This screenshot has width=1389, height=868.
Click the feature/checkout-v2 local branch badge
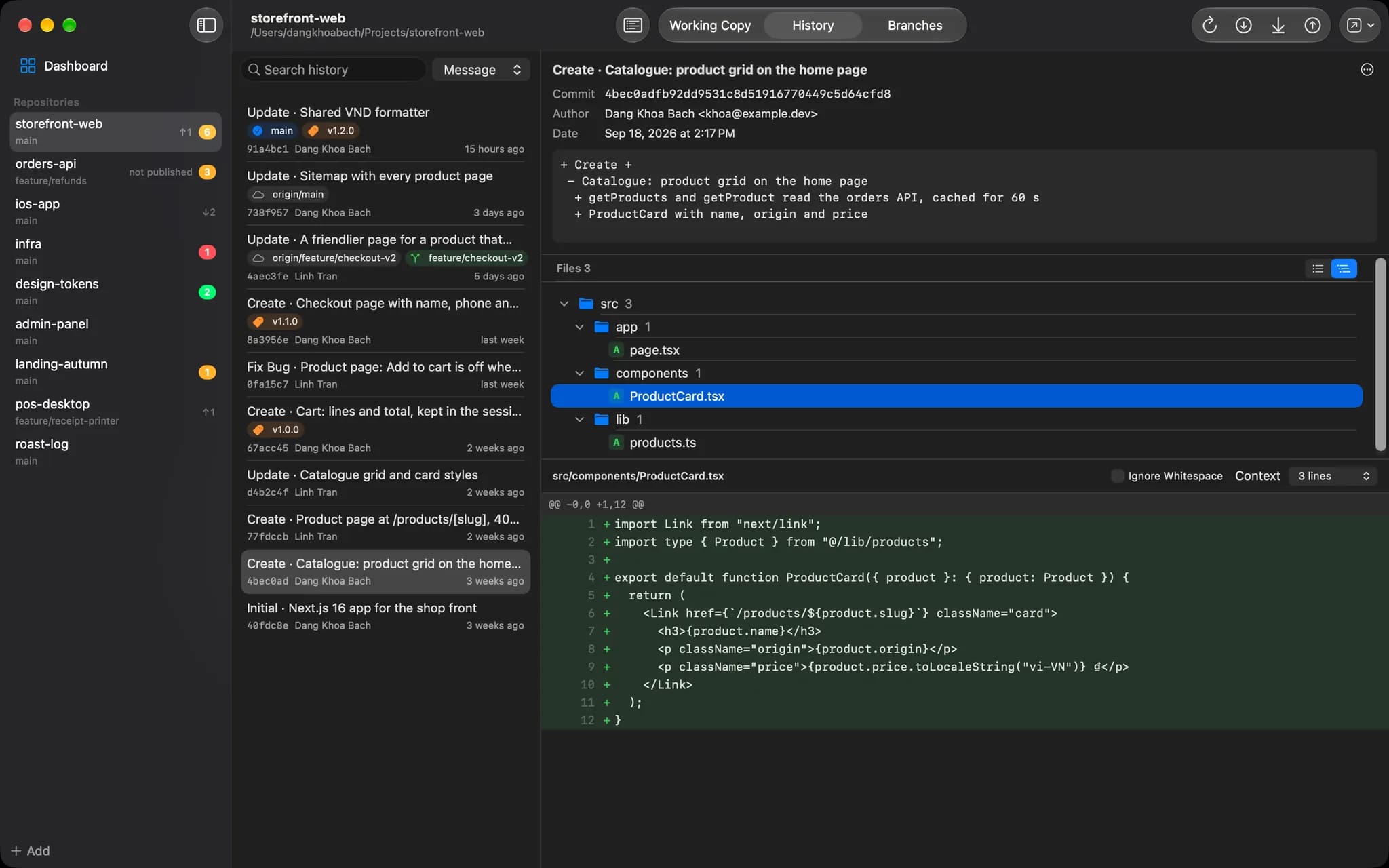pos(467,258)
